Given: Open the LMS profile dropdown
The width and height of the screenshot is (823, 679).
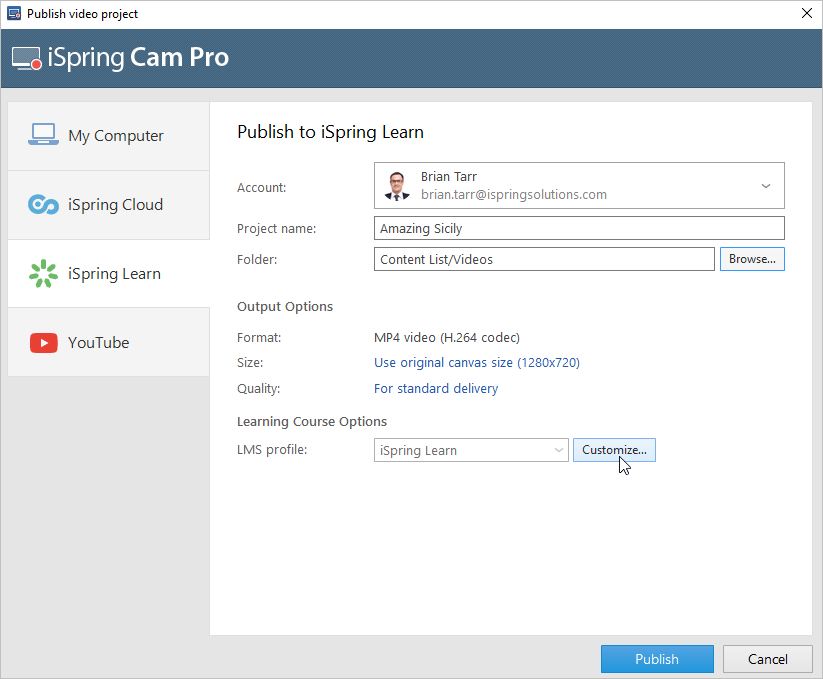Looking at the screenshot, I should [x=470, y=451].
